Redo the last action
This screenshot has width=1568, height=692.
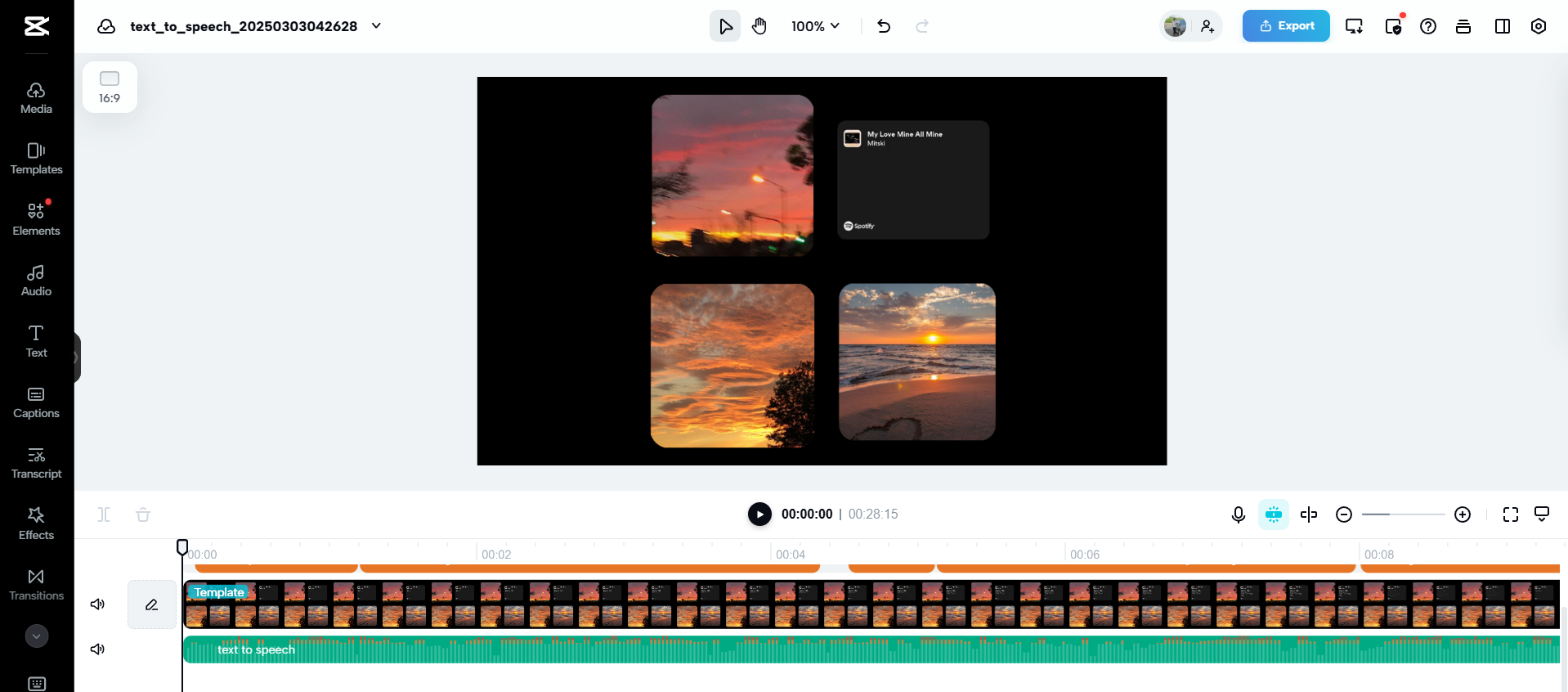click(922, 26)
